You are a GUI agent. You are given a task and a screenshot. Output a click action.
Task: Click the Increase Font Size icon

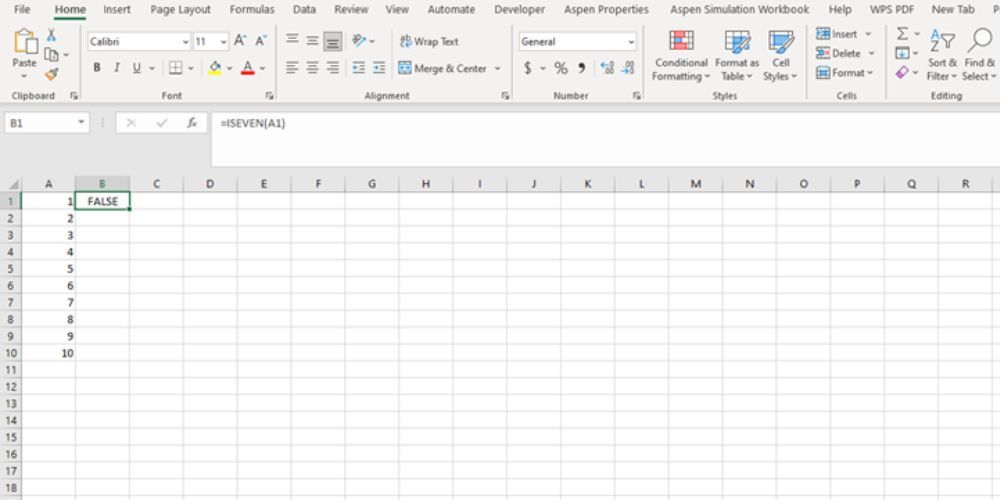(x=240, y=41)
